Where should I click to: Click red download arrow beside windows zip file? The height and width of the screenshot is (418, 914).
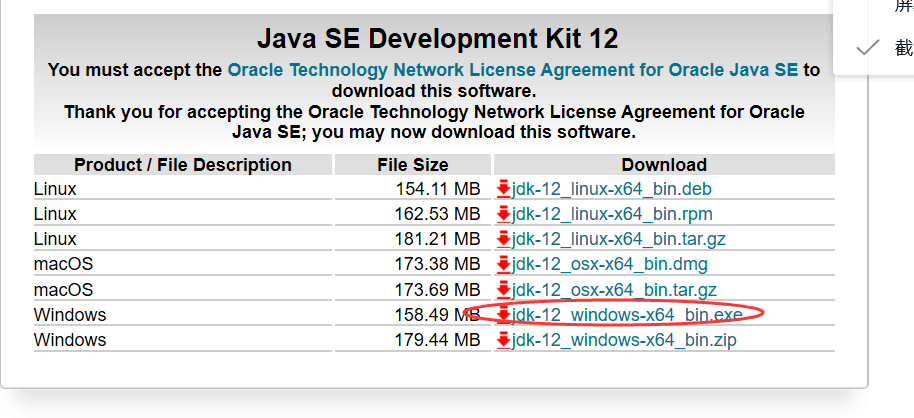click(x=504, y=340)
